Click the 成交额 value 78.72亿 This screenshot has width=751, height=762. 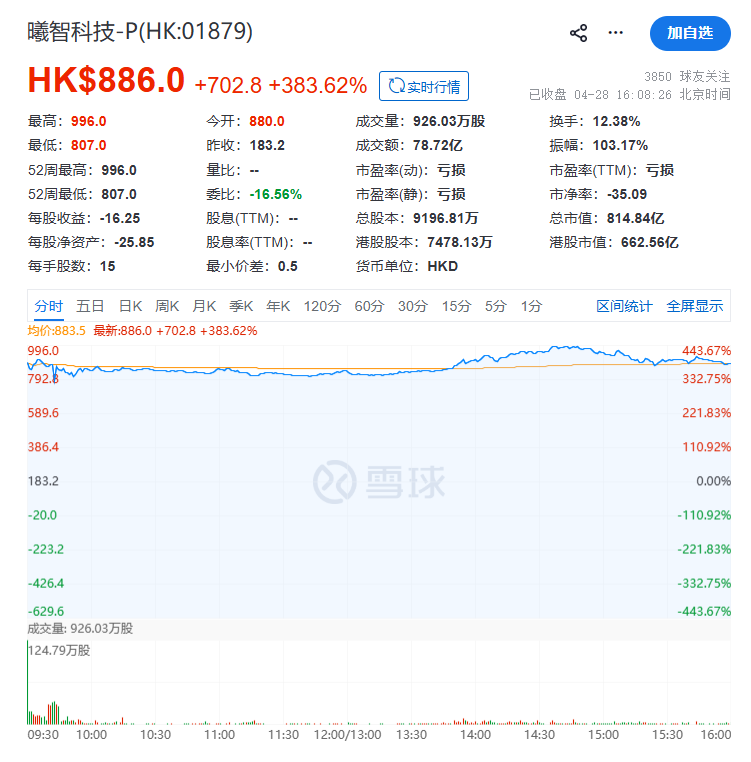click(x=437, y=145)
